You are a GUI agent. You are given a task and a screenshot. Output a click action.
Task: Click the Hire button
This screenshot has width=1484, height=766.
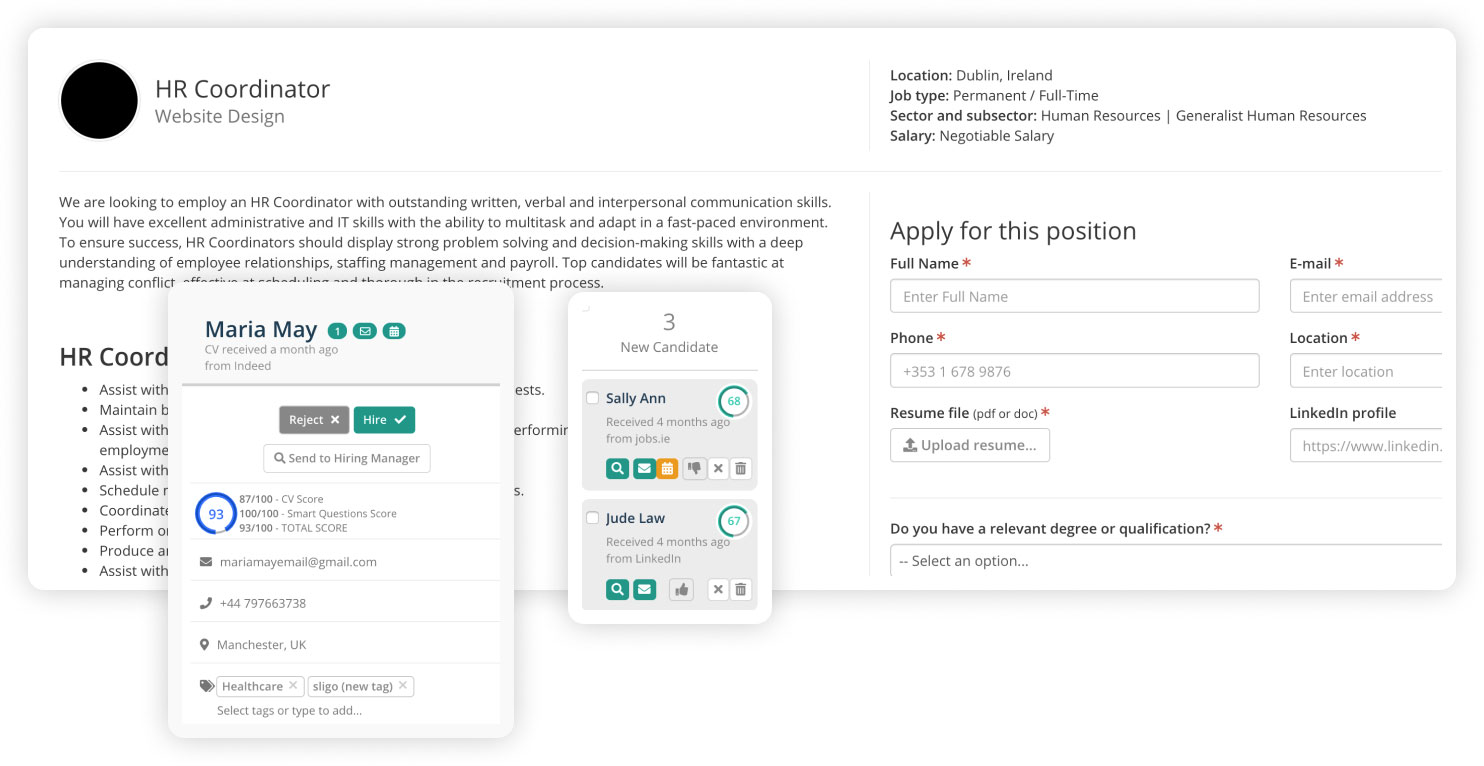[384, 420]
